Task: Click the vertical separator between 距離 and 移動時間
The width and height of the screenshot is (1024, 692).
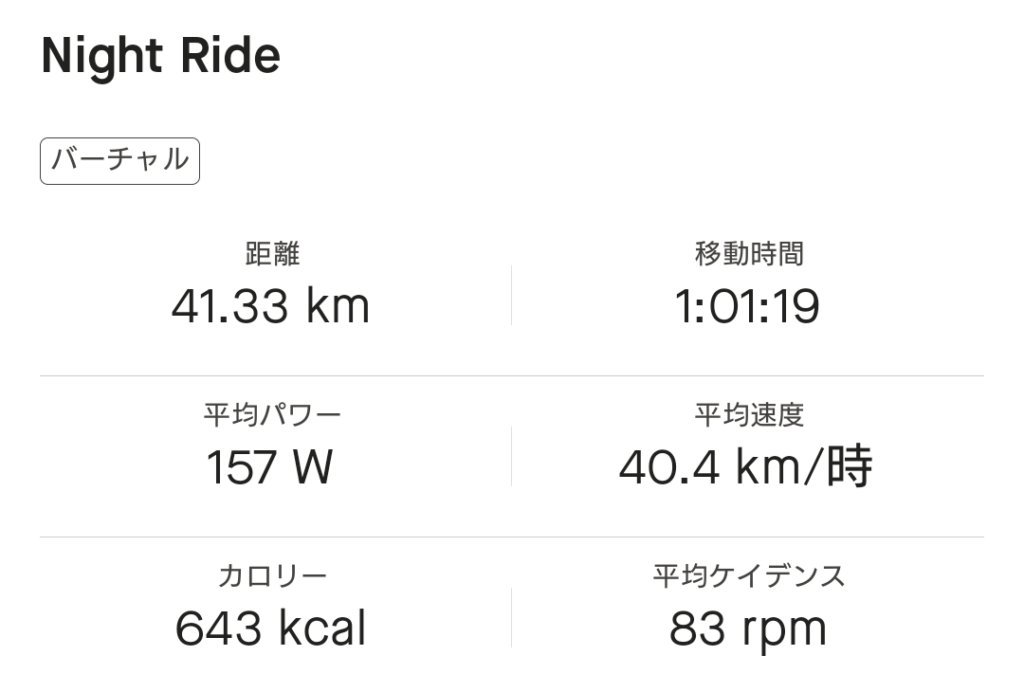Action: [511, 295]
